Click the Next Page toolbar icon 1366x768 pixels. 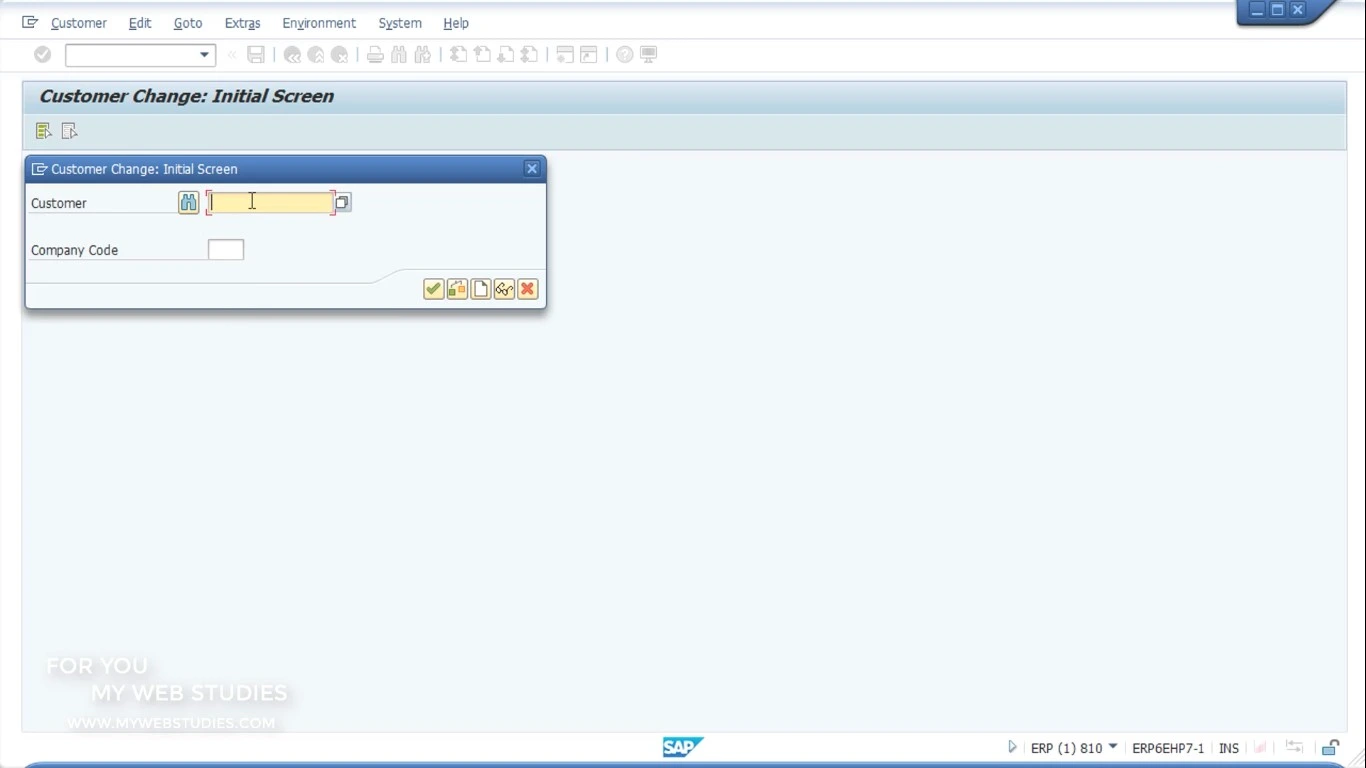[x=506, y=55]
